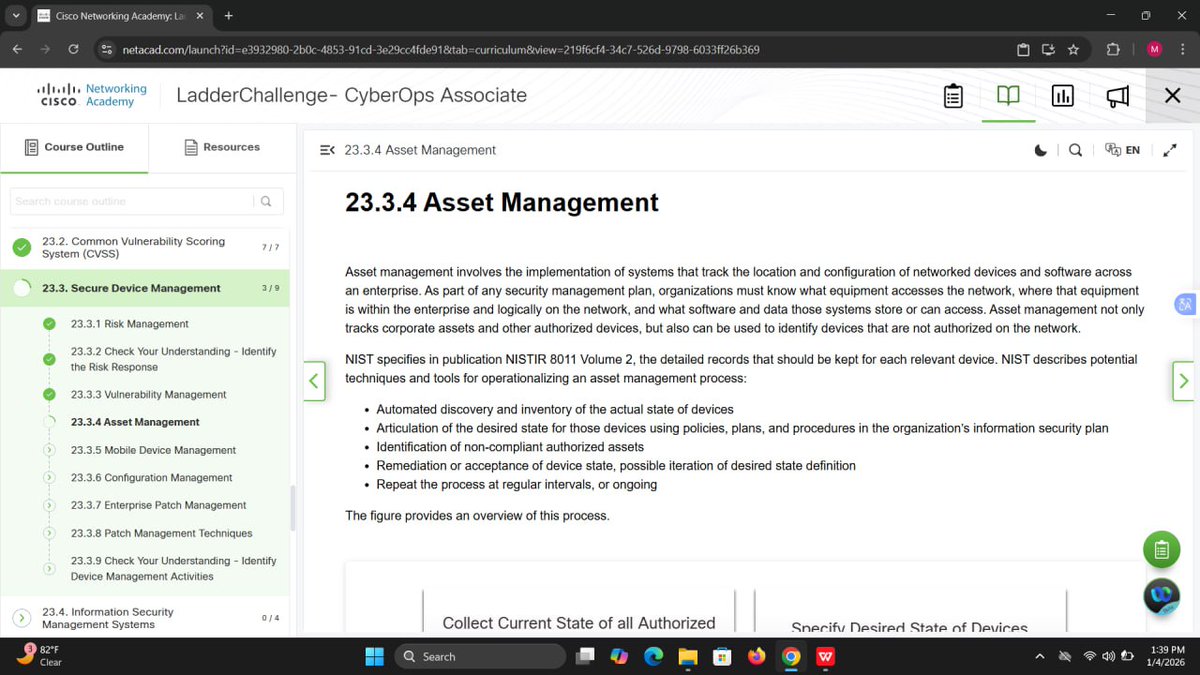Open the EN language selector

tap(1122, 150)
